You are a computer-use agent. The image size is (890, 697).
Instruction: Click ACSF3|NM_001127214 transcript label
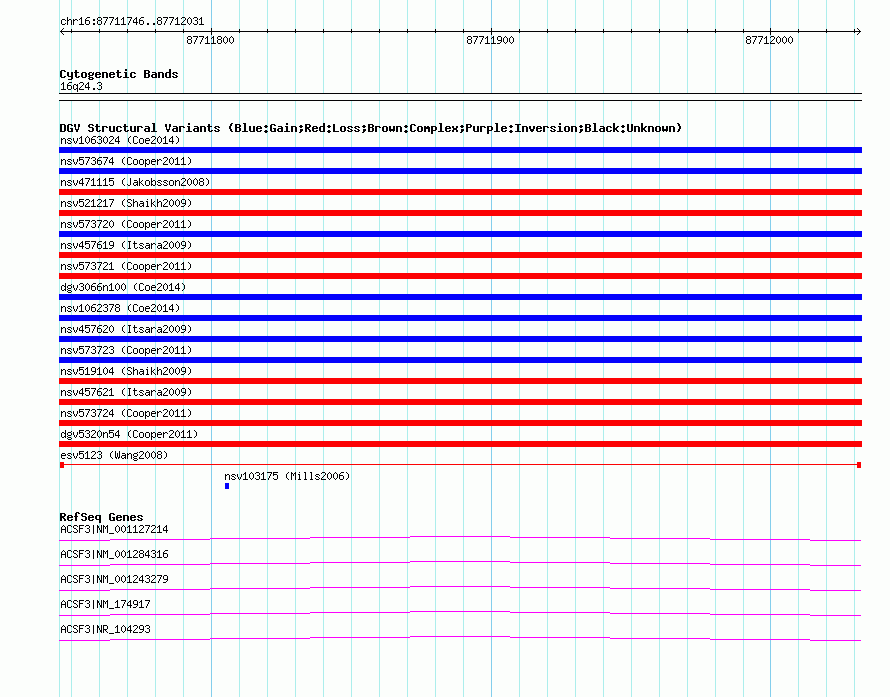coord(114,530)
